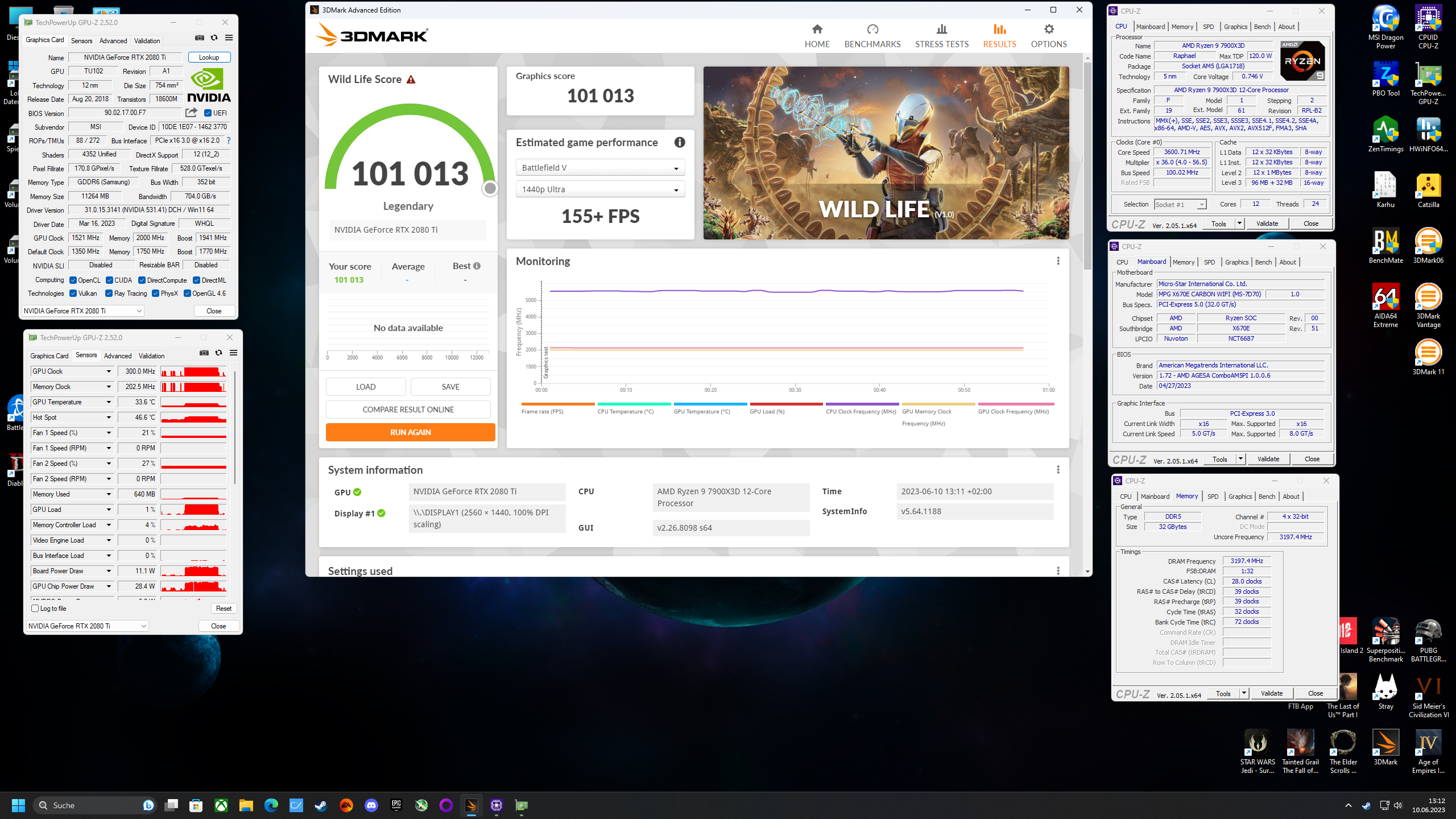Open Steam from the taskbar
Image resolution: width=1456 pixels, height=819 pixels.
[x=321, y=805]
